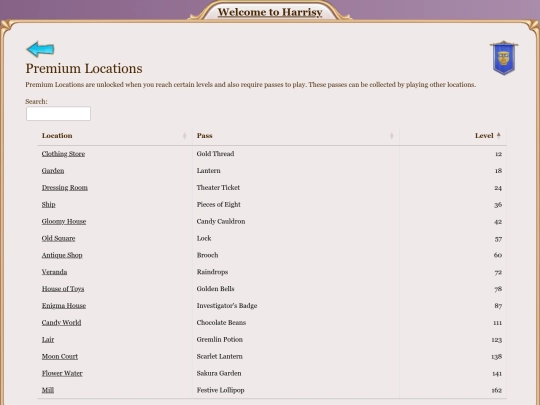Open the Garden location link
The height and width of the screenshot is (405, 540).
pos(53,170)
